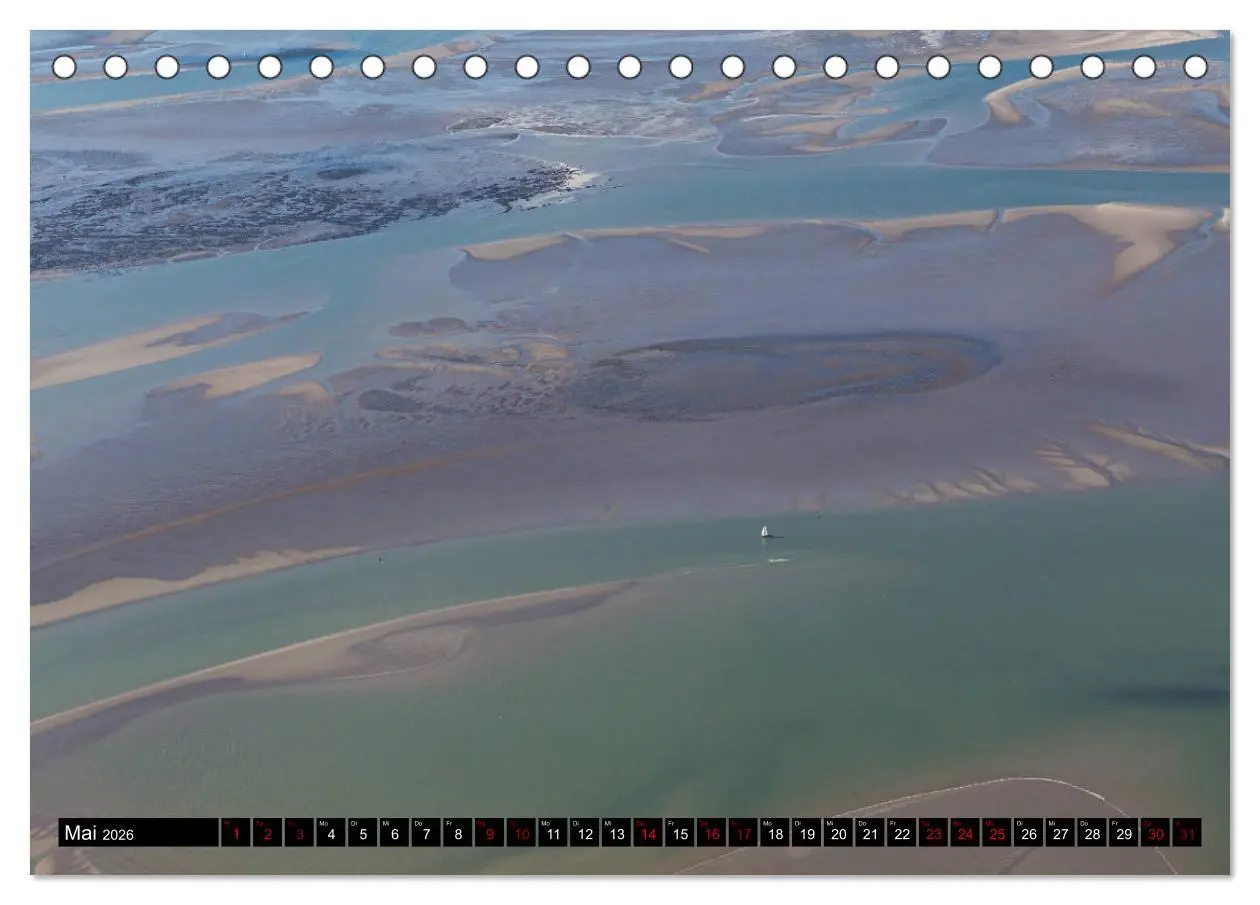The height and width of the screenshot is (905, 1260).
Task: Select date 15 (Fr) in calendar strip
Action: pos(680,833)
